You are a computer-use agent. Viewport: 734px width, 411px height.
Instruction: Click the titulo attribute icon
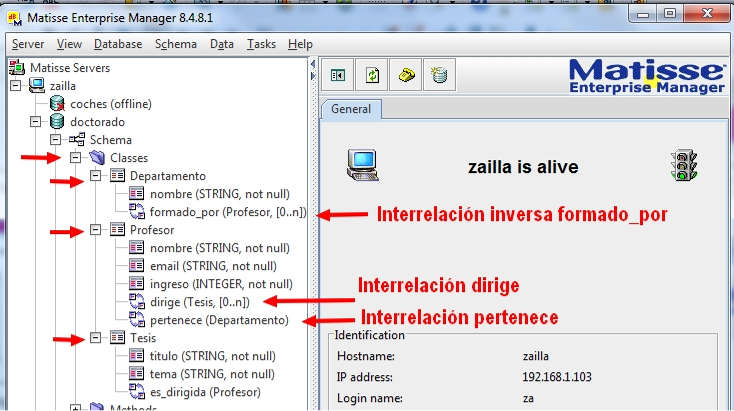pos(136,356)
